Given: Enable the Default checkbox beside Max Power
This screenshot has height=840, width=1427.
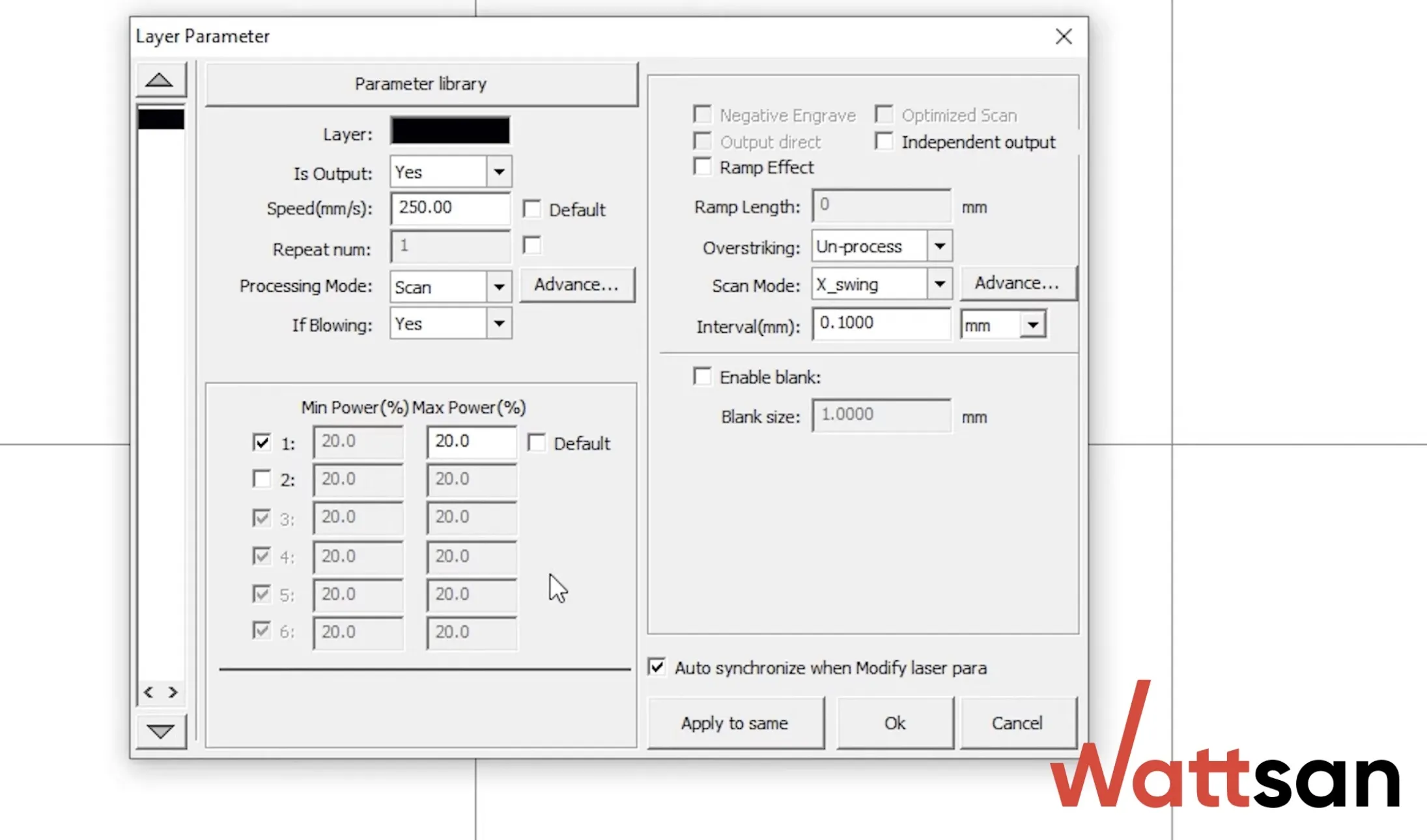Looking at the screenshot, I should pos(537,443).
